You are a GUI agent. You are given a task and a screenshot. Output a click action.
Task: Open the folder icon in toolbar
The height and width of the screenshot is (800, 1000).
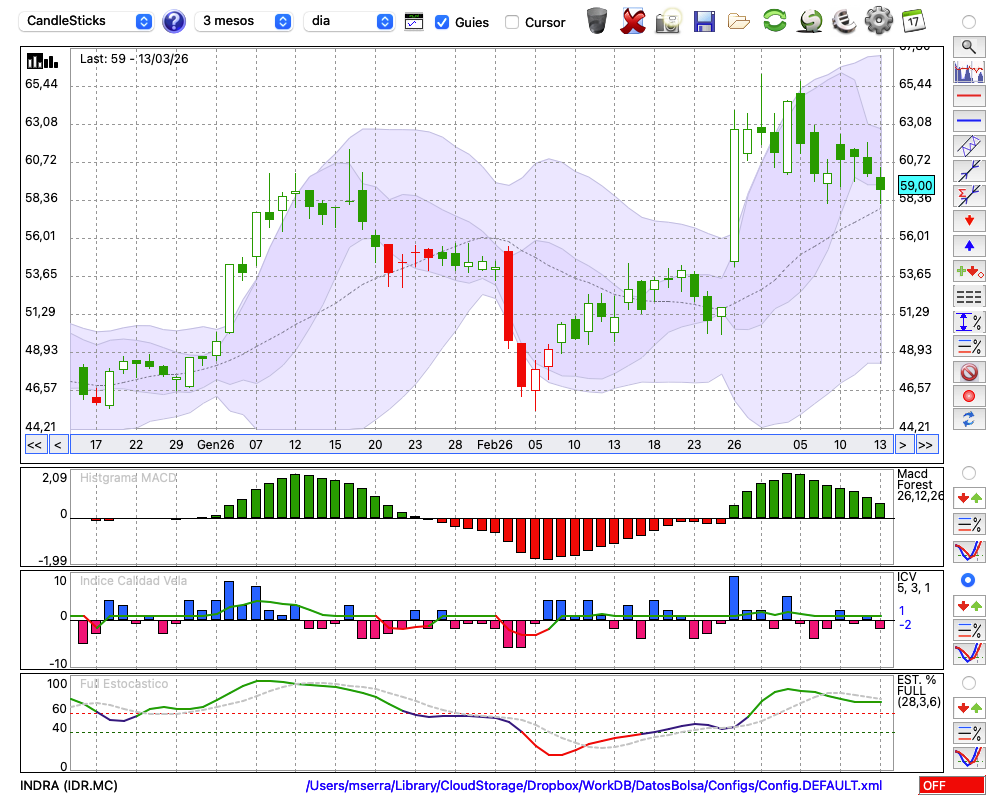(x=739, y=20)
